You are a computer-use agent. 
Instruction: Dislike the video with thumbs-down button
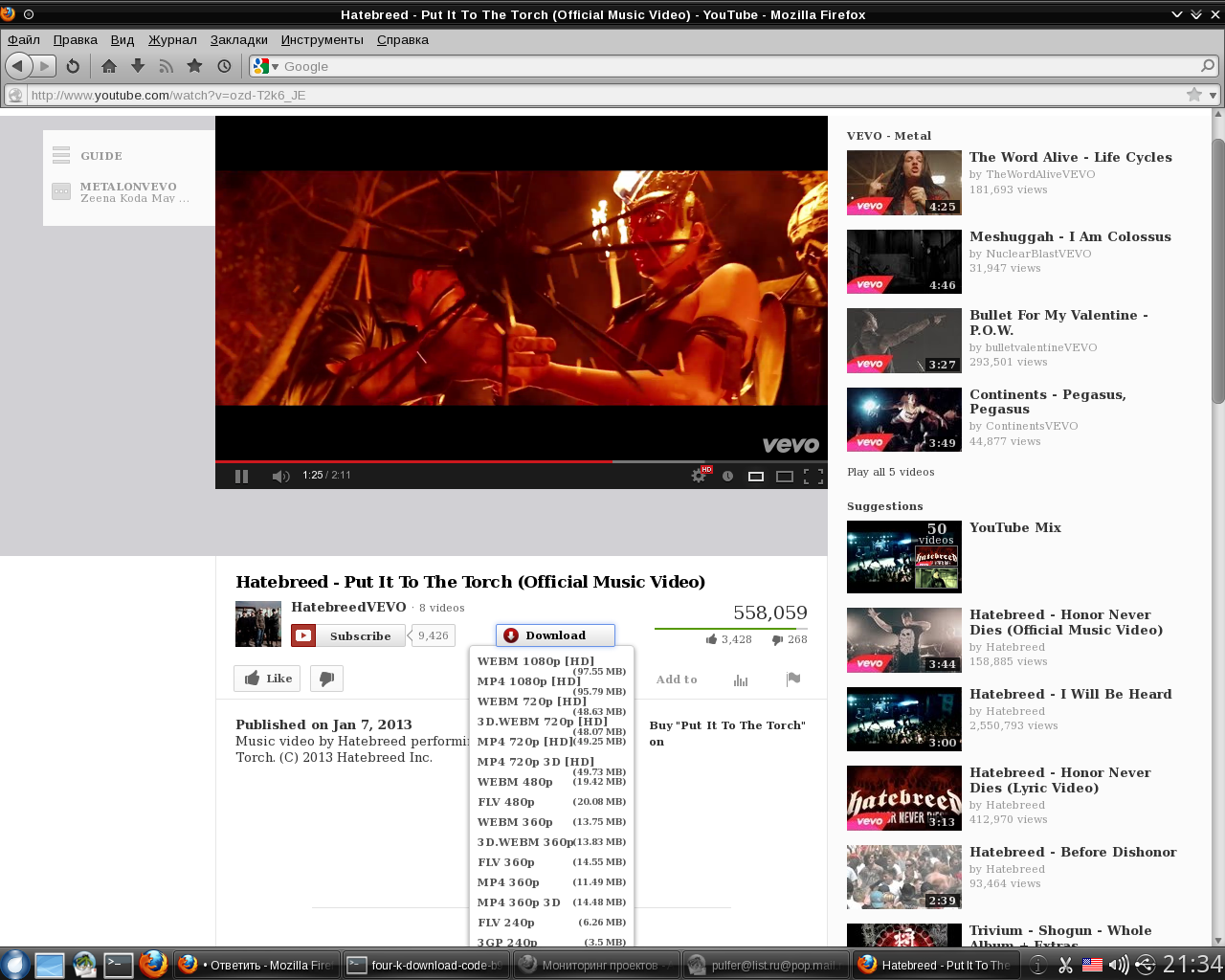326,679
